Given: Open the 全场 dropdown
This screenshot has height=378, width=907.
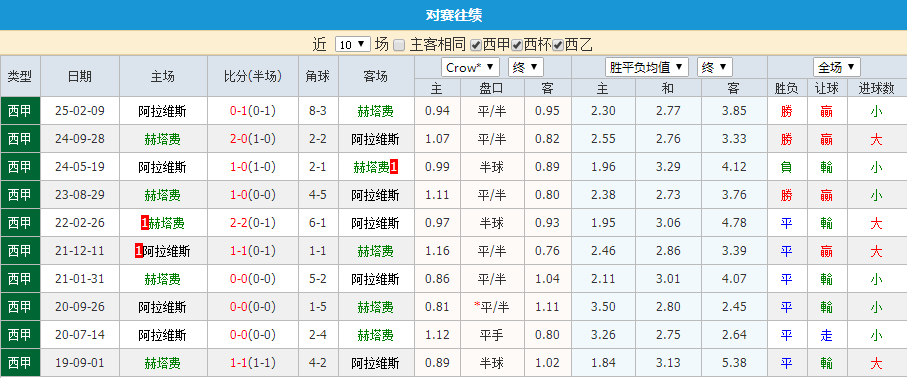Looking at the screenshot, I should pos(836,67).
